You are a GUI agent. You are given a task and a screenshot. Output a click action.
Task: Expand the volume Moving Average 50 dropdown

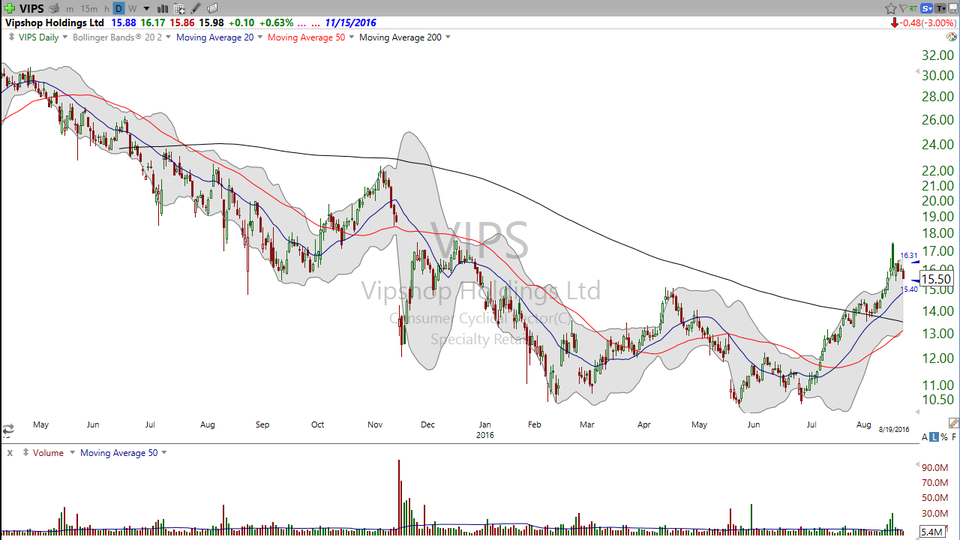tap(164, 452)
